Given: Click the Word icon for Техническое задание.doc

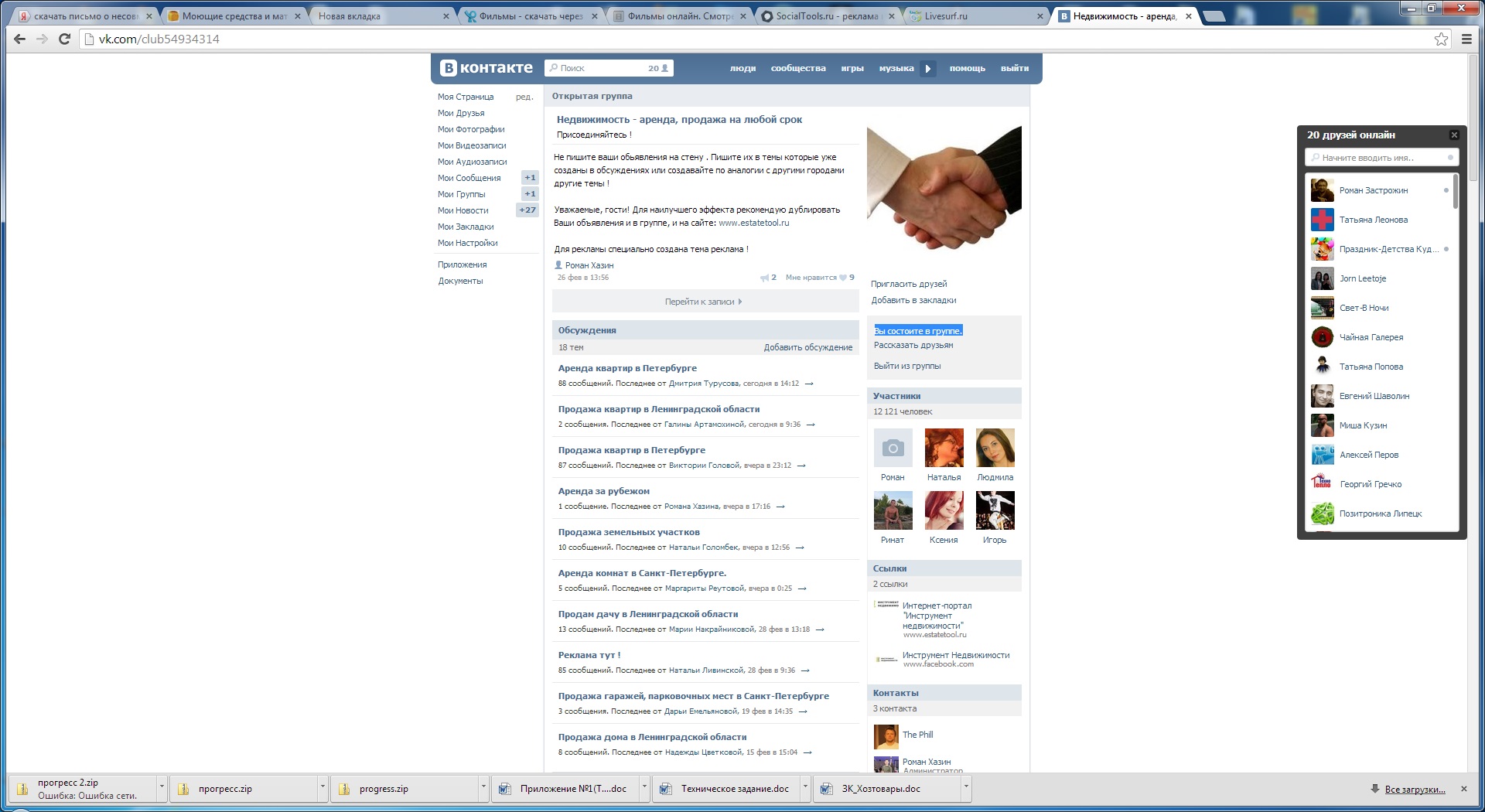Looking at the screenshot, I should pyautogui.click(x=665, y=789).
